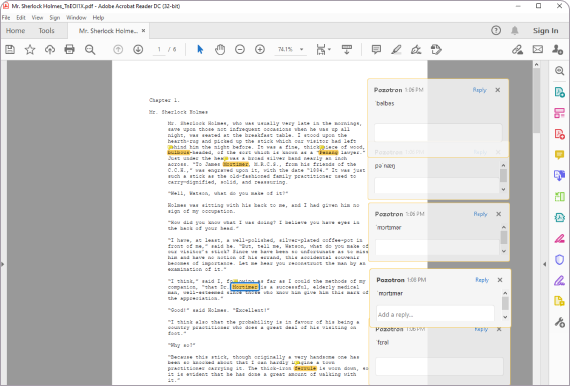Open the Protect shield tool in right pane
The width and height of the screenshot is (570, 386).
tap(559, 260)
